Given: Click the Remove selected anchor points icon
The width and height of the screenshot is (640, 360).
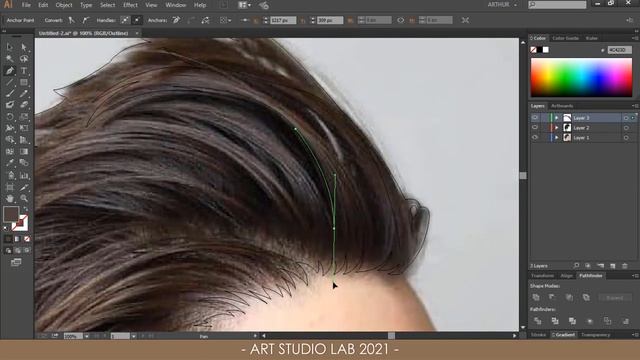Looking at the screenshot, I should tap(176, 20).
